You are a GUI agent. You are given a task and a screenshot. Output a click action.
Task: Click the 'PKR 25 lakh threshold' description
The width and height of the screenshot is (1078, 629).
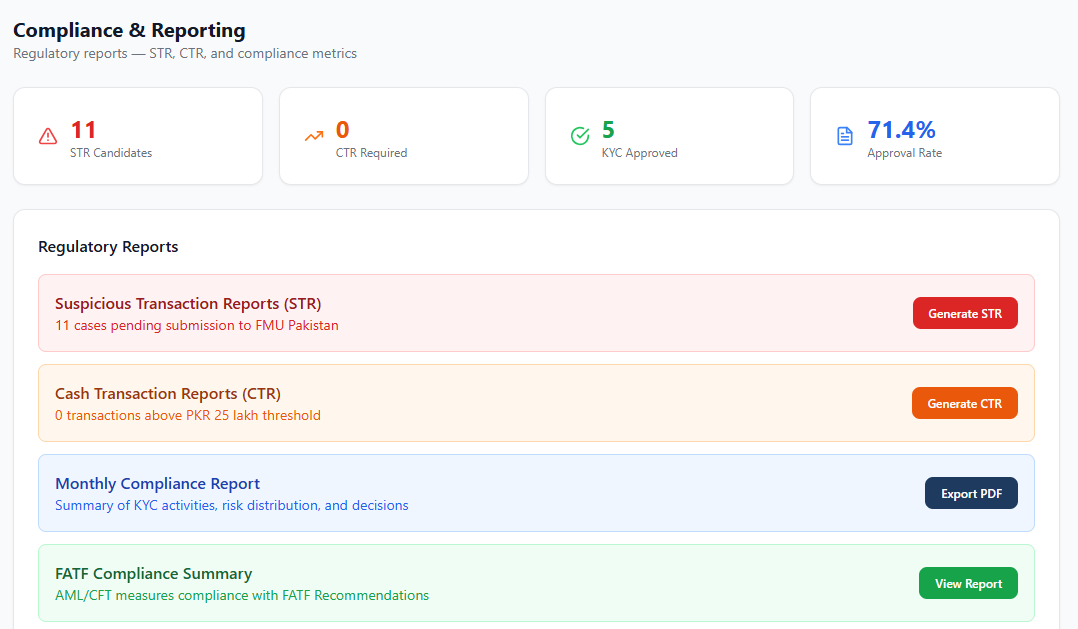188,415
